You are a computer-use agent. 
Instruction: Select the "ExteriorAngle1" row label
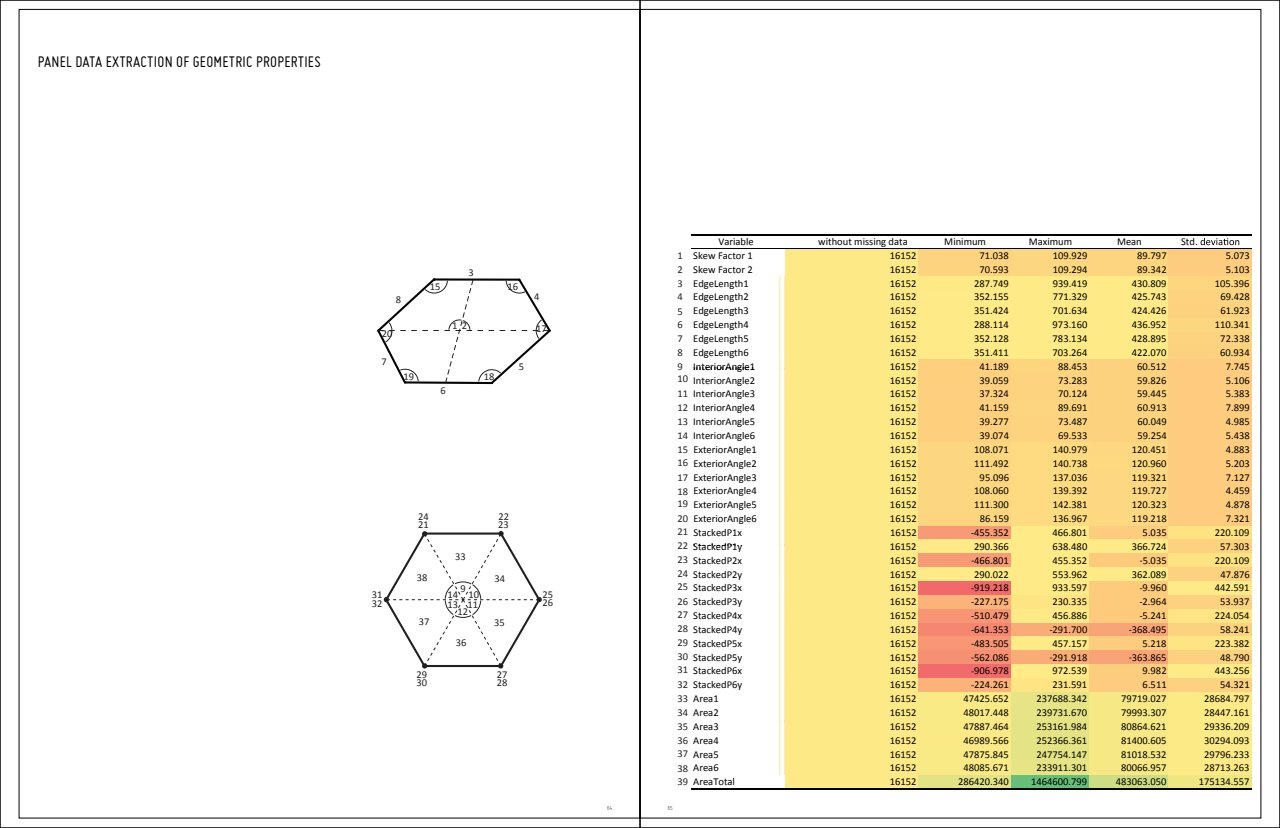coord(725,450)
